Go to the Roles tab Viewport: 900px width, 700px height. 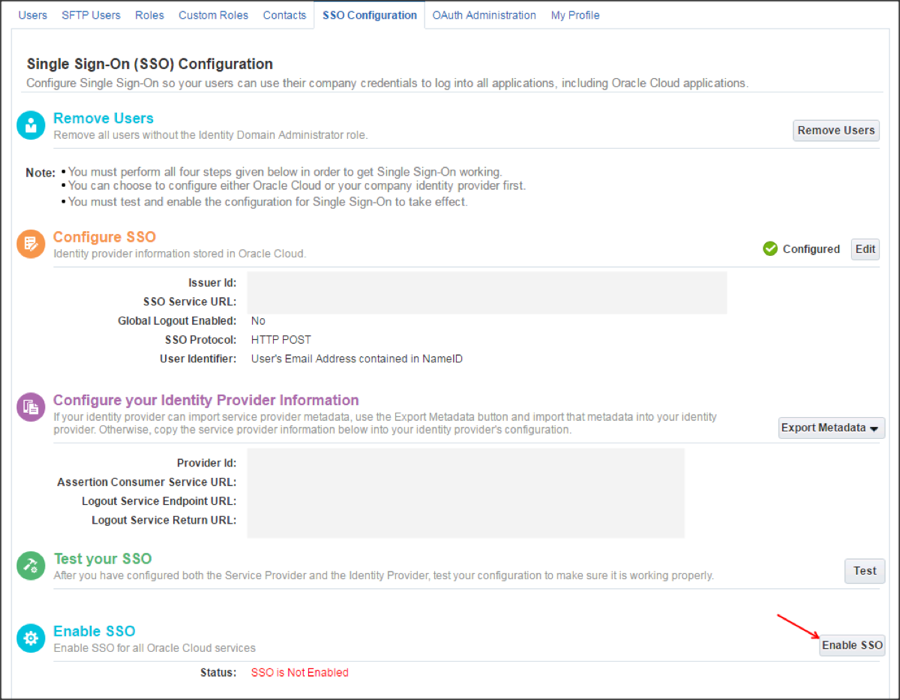tap(149, 15)
